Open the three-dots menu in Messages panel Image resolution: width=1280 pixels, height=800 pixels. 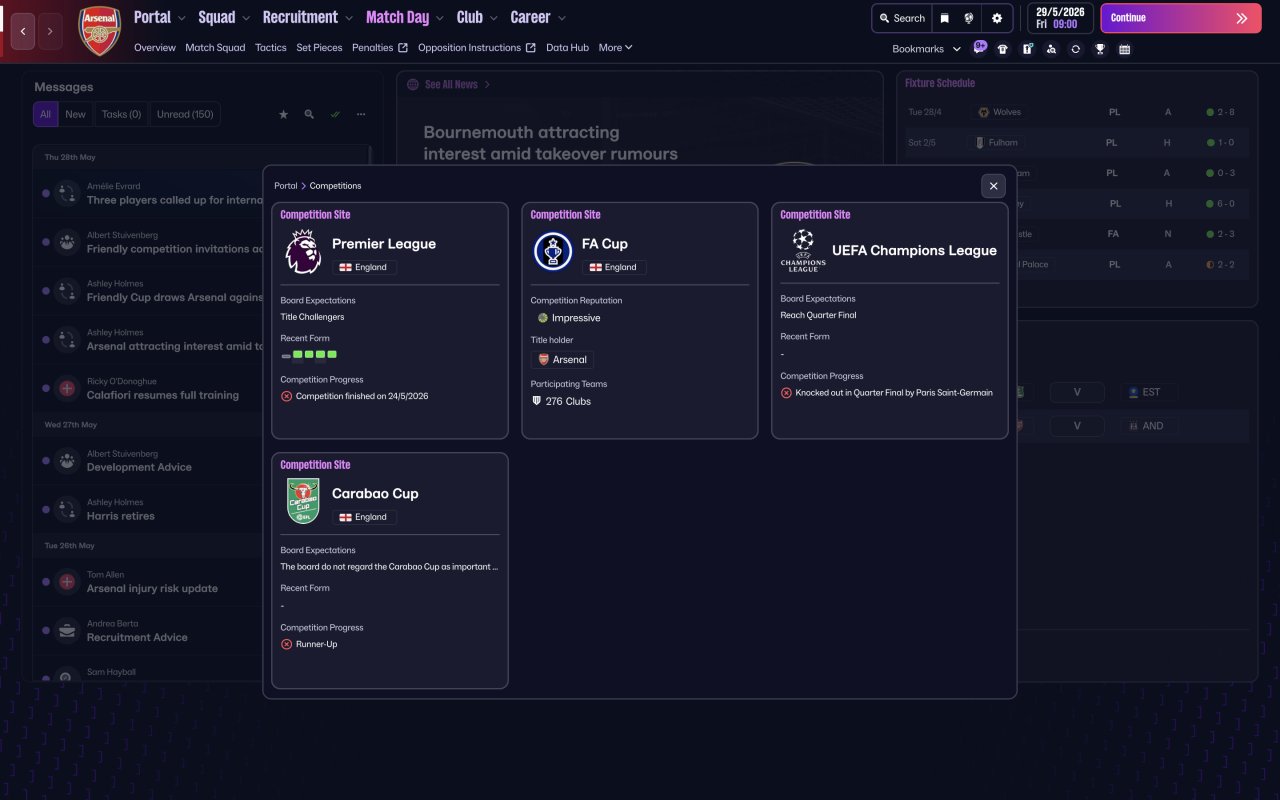coord(361,115)
